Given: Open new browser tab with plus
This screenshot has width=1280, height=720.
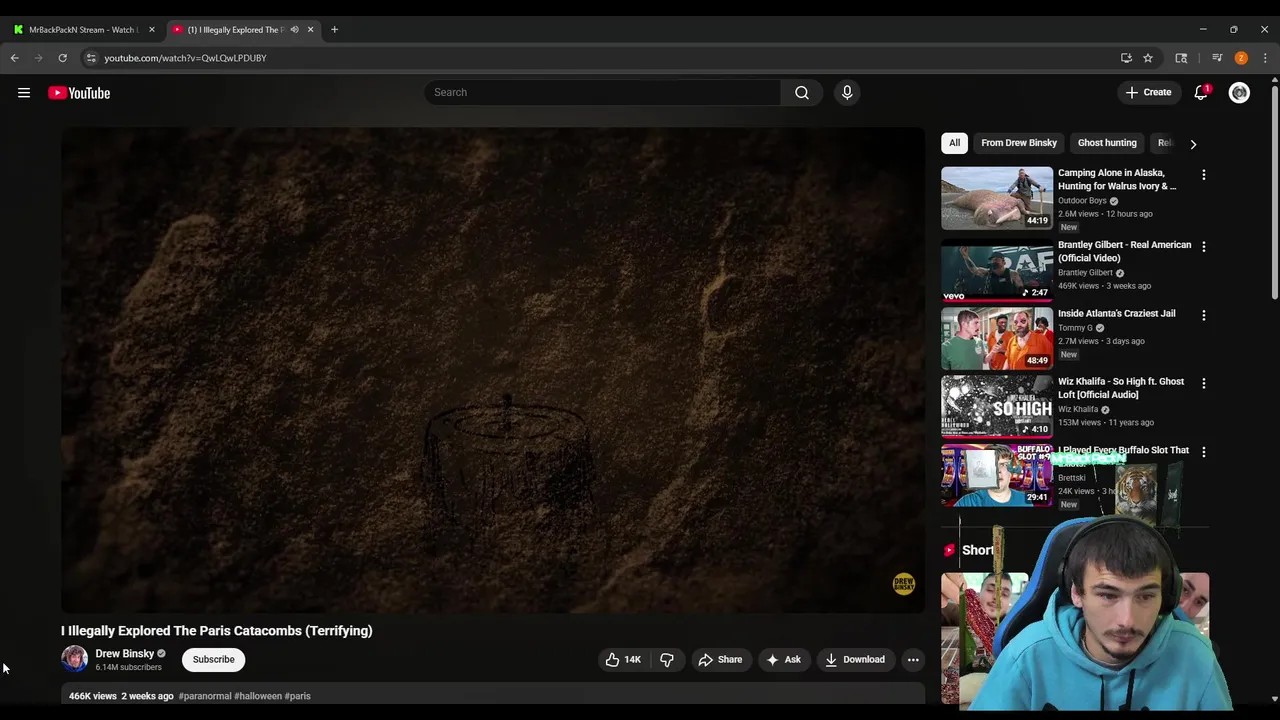Looking at the screenshot, I should coord(334,30).
